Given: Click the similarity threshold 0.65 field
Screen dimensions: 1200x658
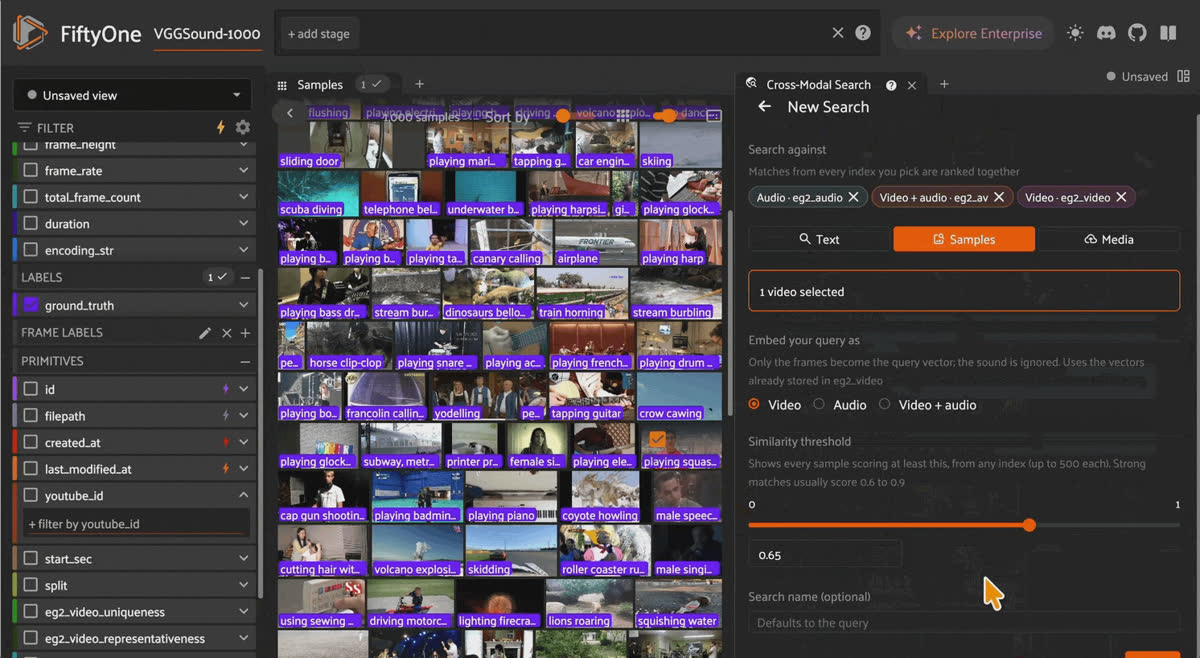Looking at the screenshot, I should (x=825, y=555).
